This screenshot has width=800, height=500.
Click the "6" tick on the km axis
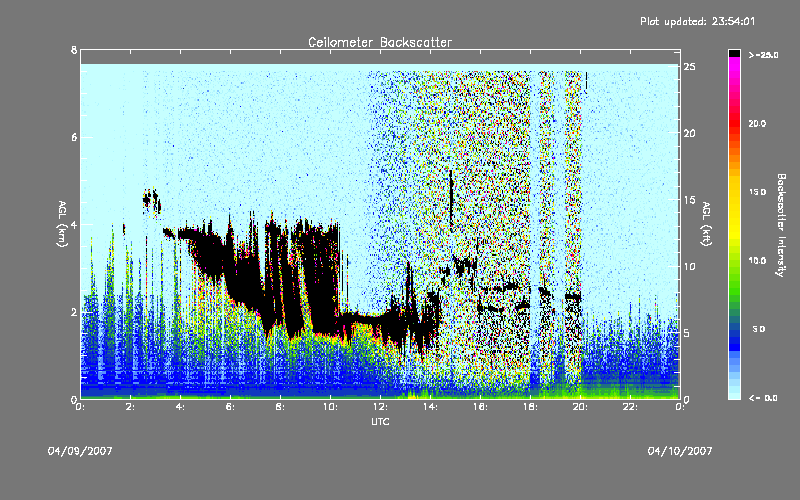(74, 137)
